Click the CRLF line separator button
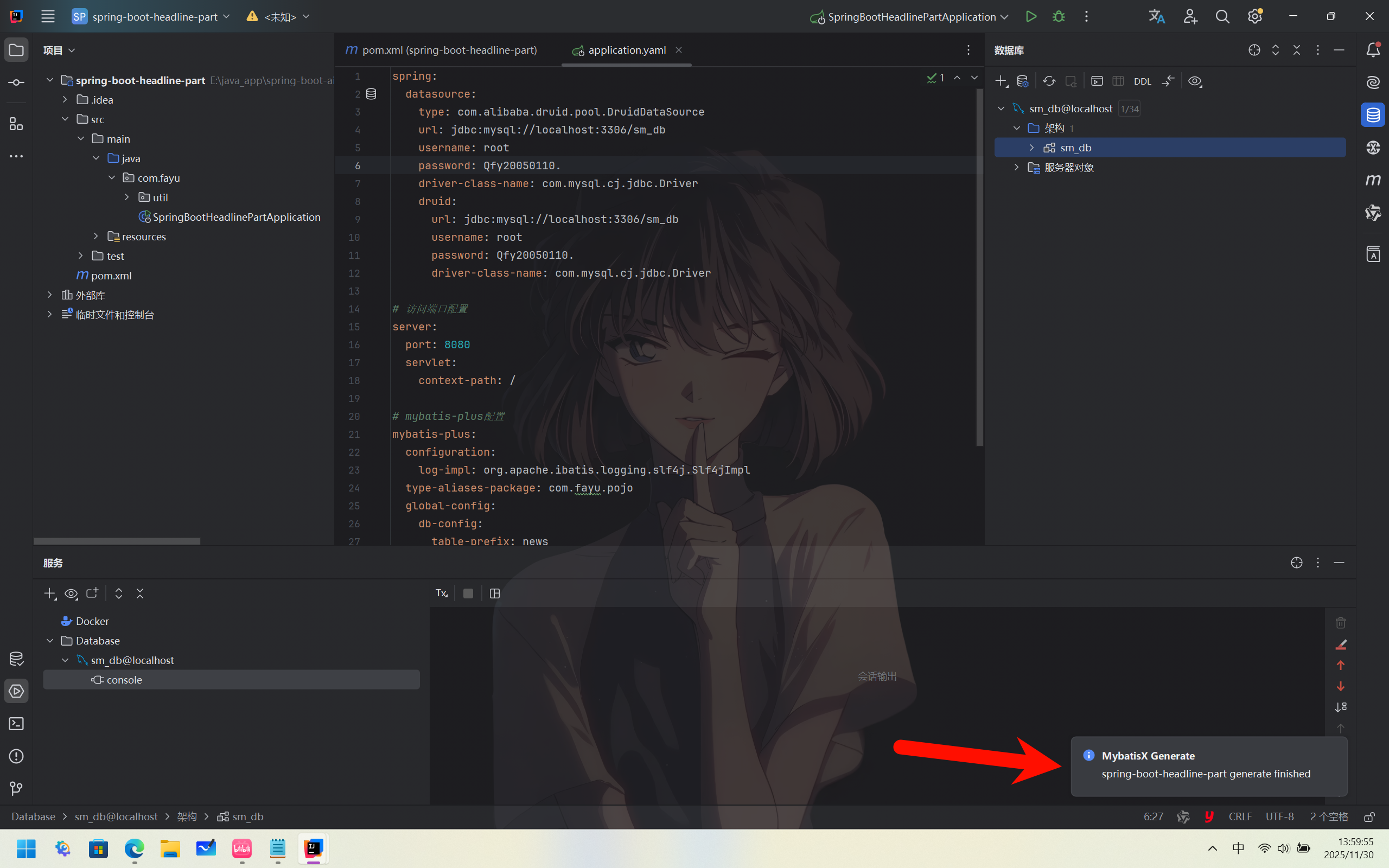Image resolution: width=1389 pixels, height=868 pixels. point(1240,816)
